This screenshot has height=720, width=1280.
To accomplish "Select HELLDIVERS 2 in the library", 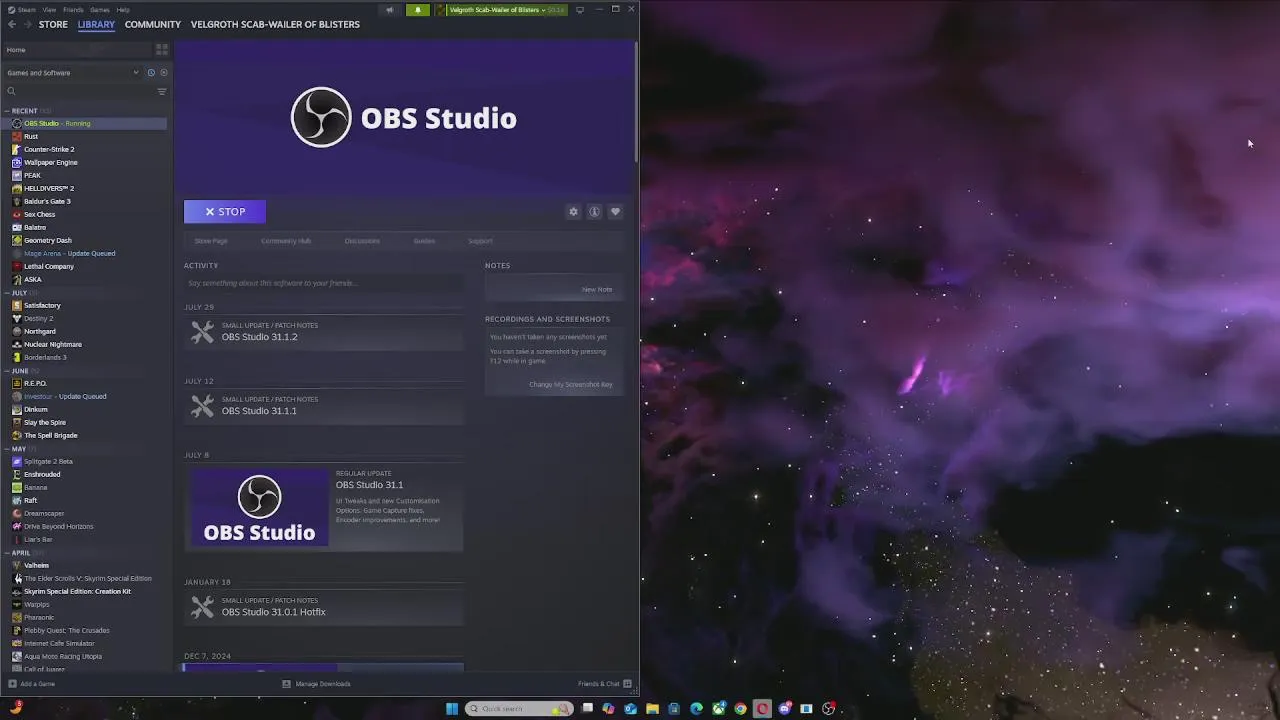I will 49,188.
